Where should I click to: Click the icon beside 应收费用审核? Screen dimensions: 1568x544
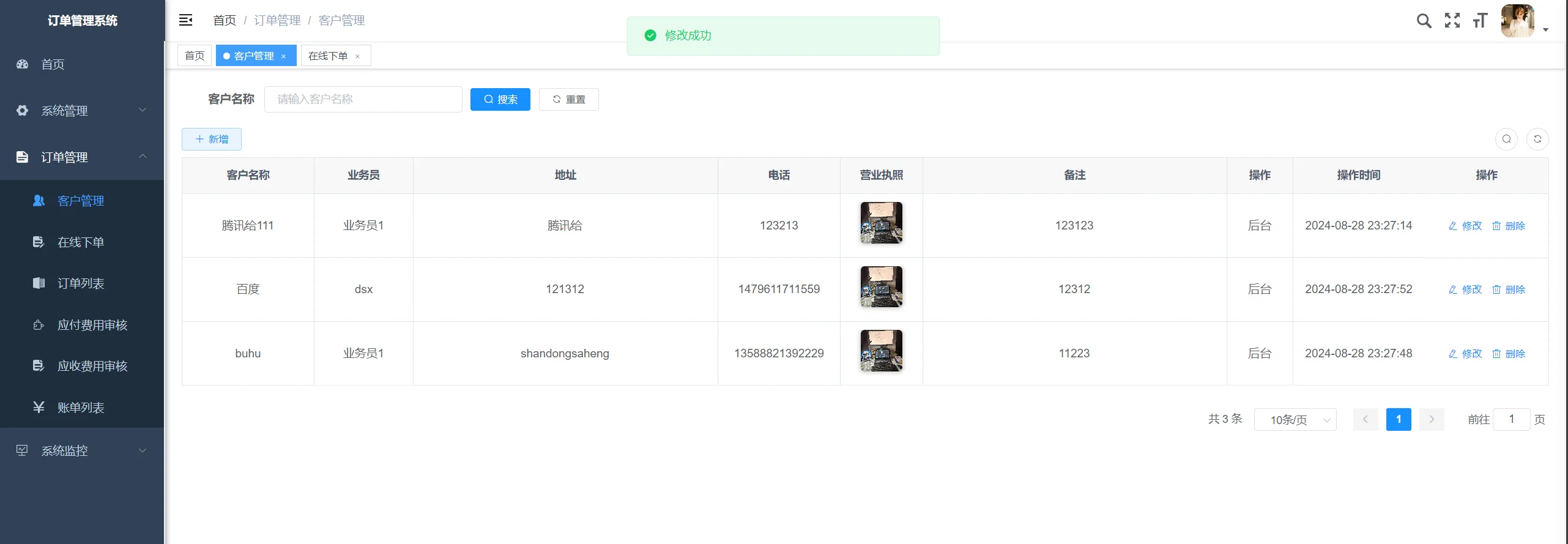(39, 365)
